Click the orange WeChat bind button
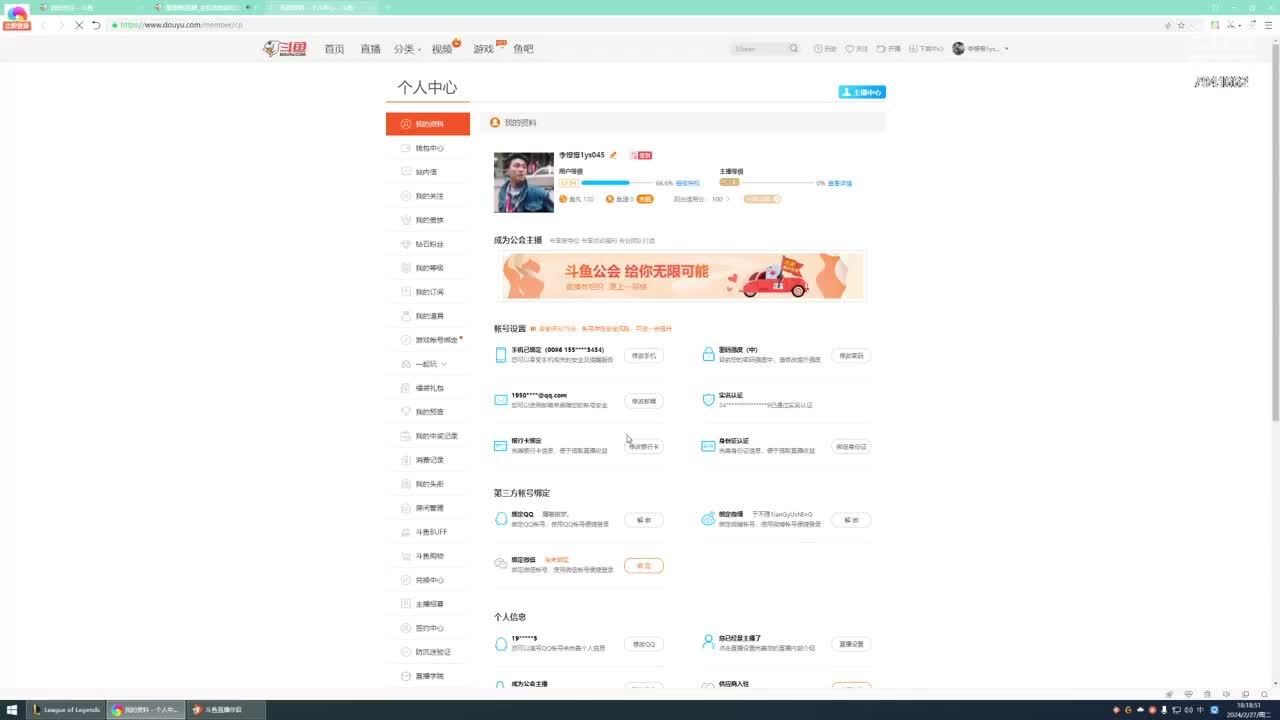The image size is (1280, 720). (x=643, y=566)
